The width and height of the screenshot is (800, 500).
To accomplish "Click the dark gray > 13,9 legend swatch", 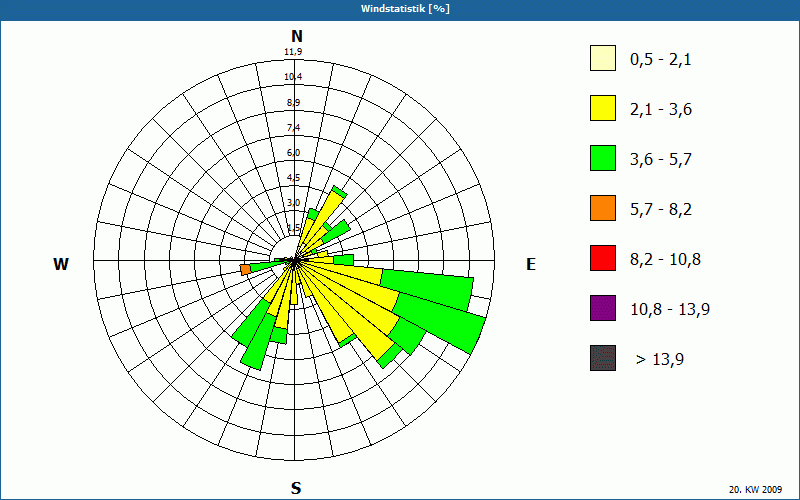I will tap(603, 358).
